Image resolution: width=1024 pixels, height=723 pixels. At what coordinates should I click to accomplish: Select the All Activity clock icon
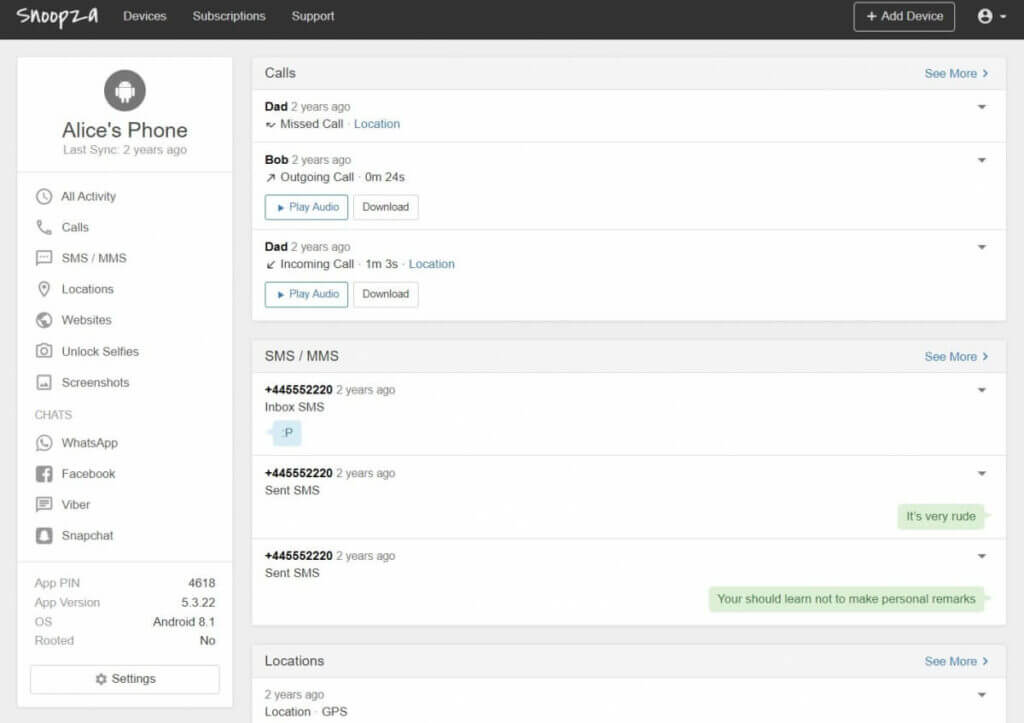pyautogui.click(x=44, y=197)
